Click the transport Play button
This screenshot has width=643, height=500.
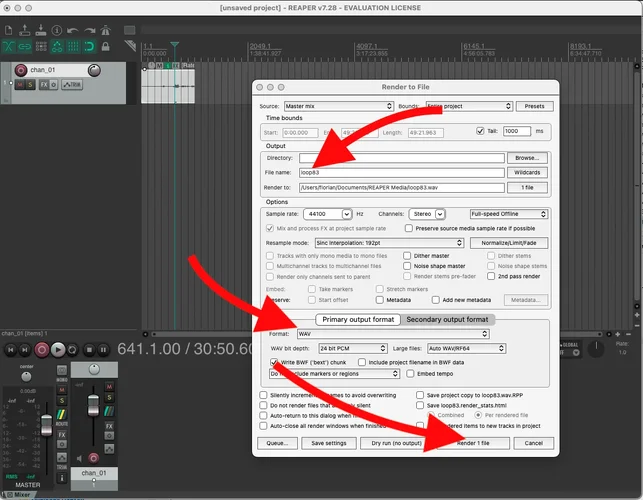click(x=58, y=349)
